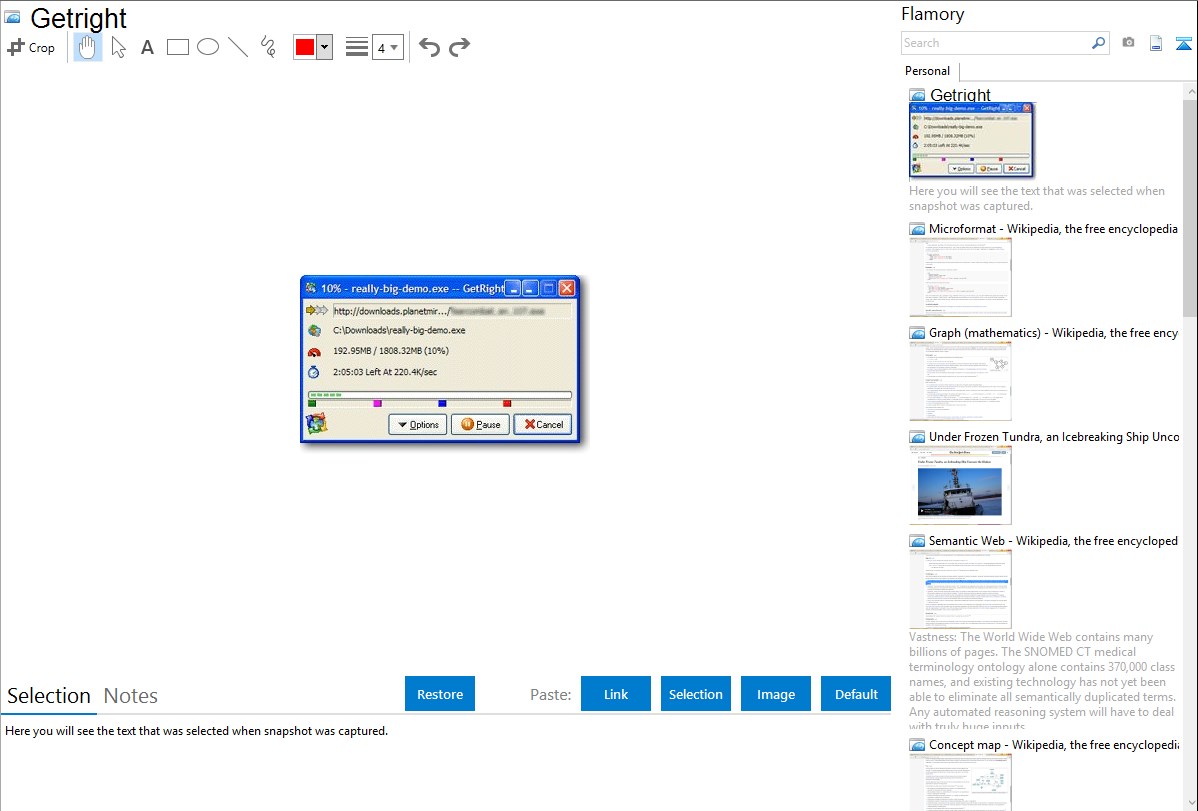Click the icon beside Under Frozen Tundra title
Viewport: 1198px width, 811px height.
tap(917, 437)
